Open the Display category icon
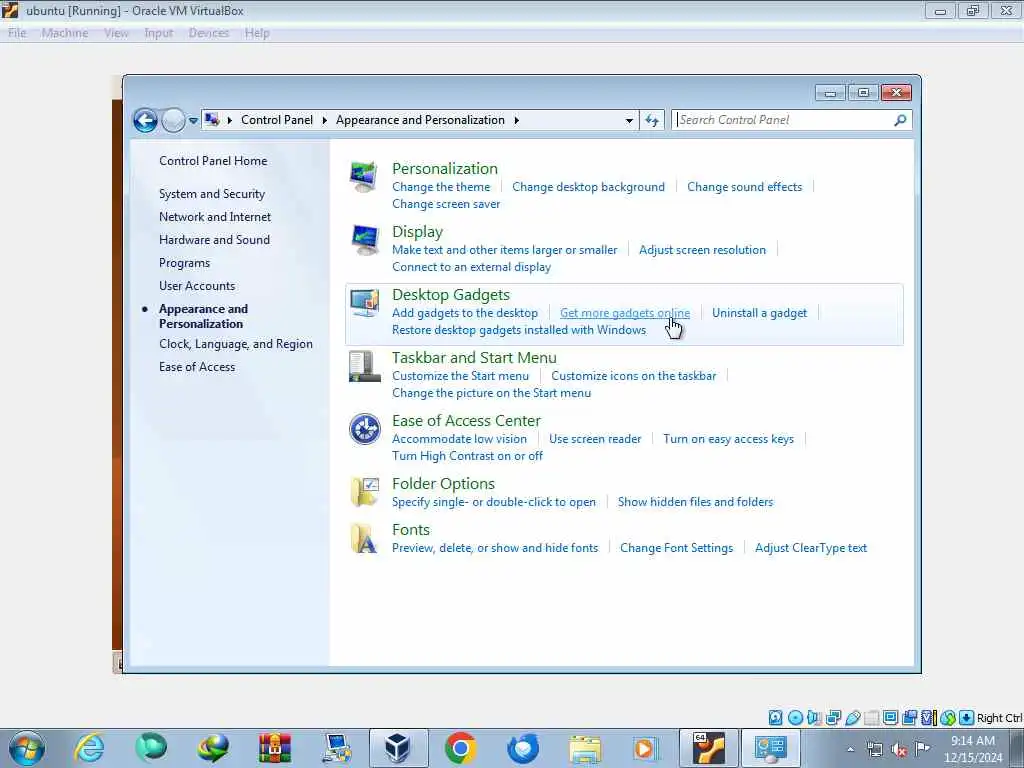The image size is (1024, 768). [x=364, y=240]
